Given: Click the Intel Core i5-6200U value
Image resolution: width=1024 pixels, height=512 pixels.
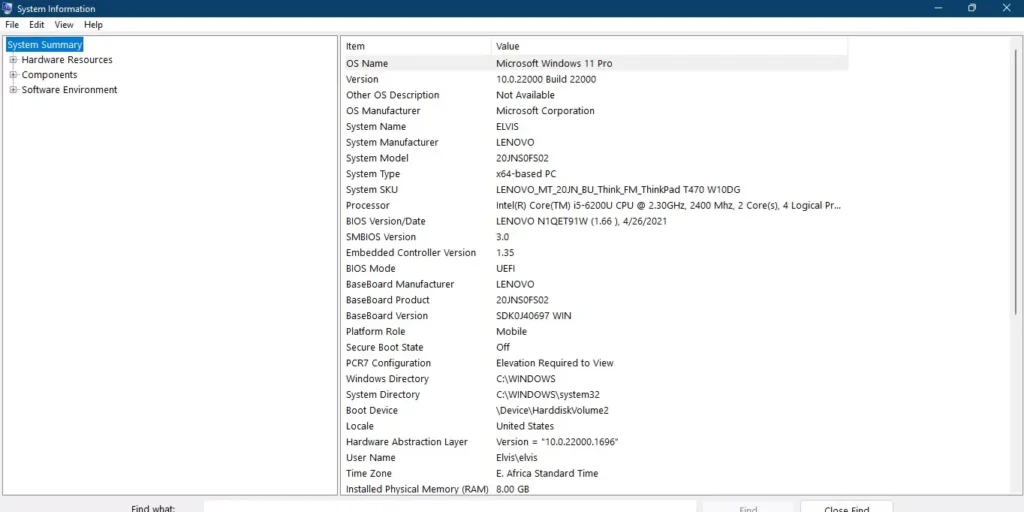Looking at the screenshot, I should coord(669,205).
